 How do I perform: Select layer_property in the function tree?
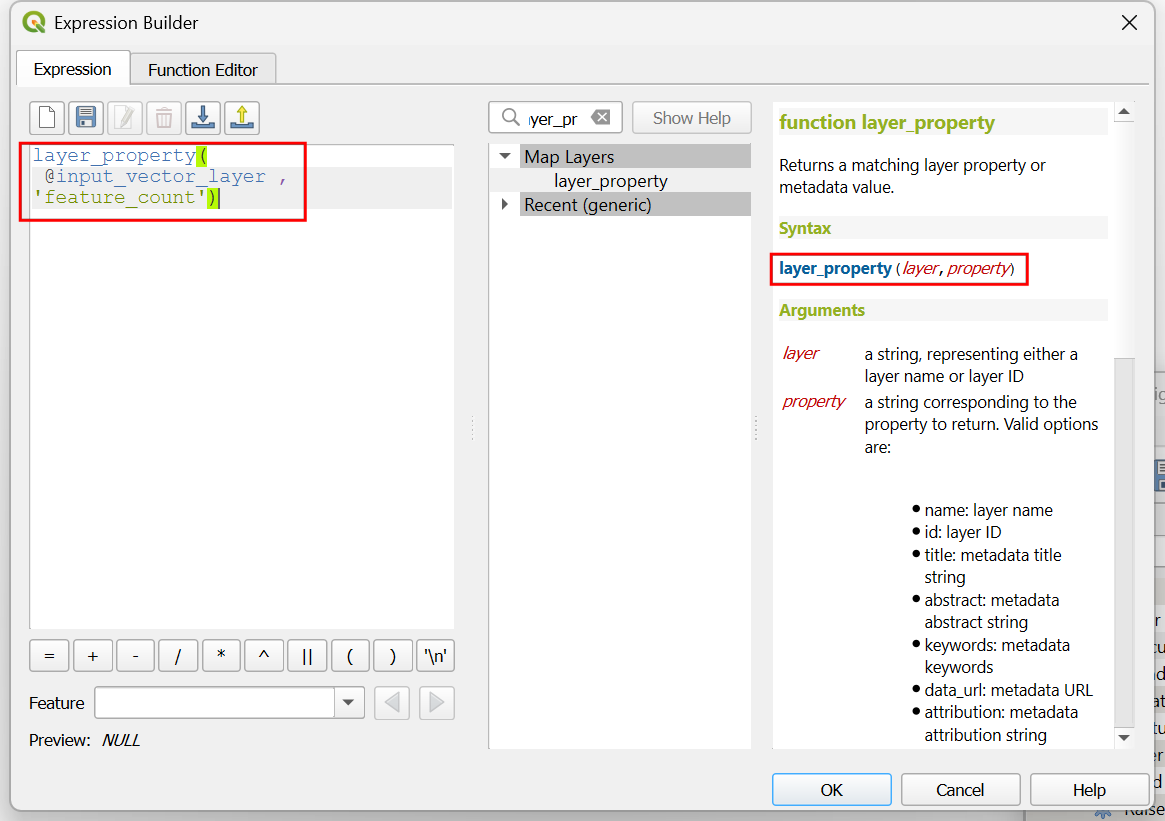(x=610, y=181)
